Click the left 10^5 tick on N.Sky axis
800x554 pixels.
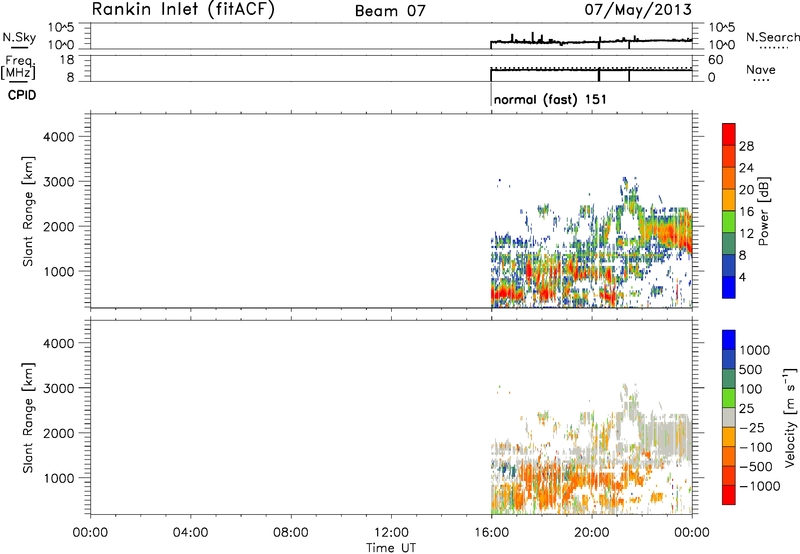click(61, 27)
